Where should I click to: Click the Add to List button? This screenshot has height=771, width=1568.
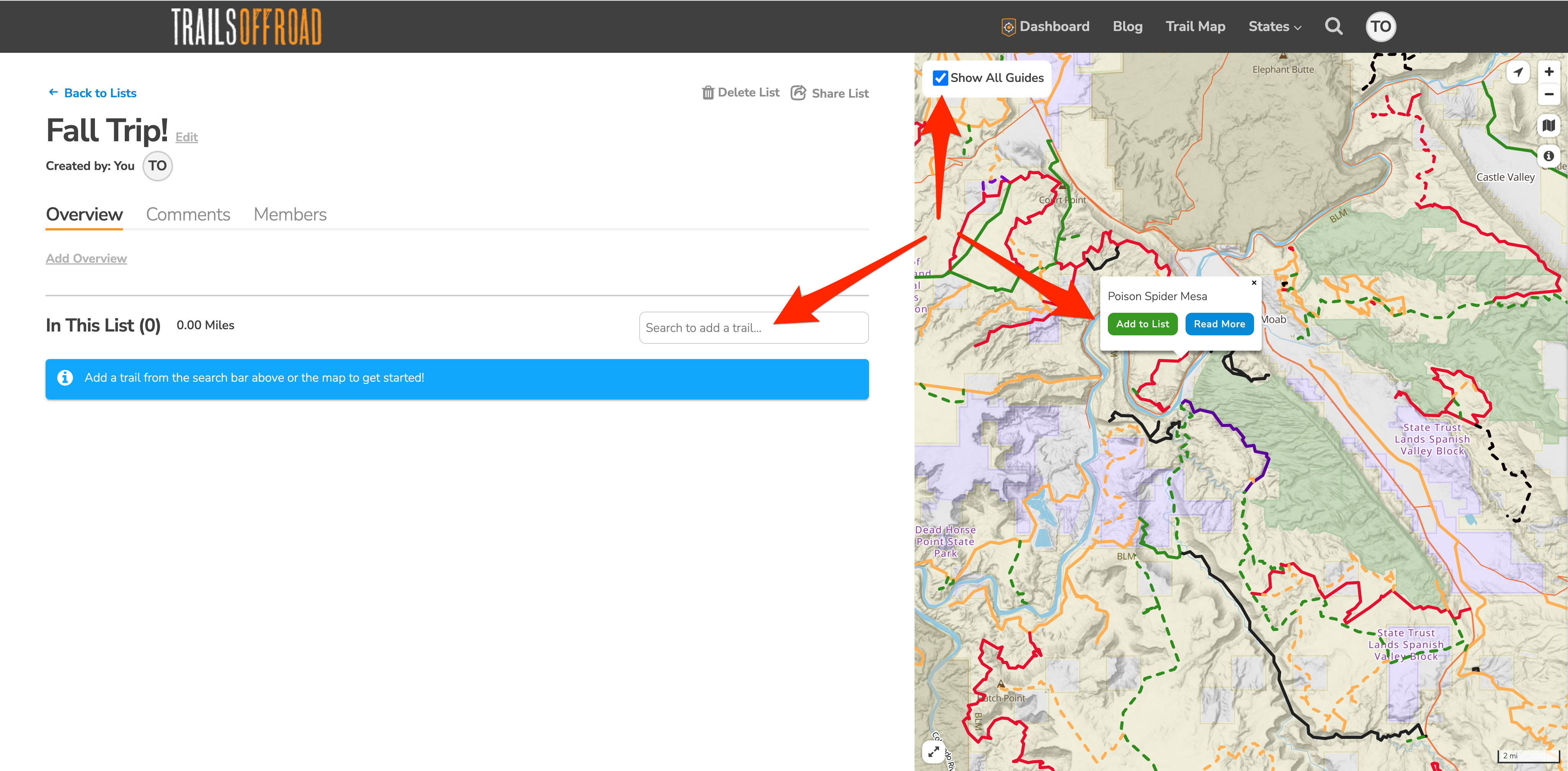tap(1143, 324)
